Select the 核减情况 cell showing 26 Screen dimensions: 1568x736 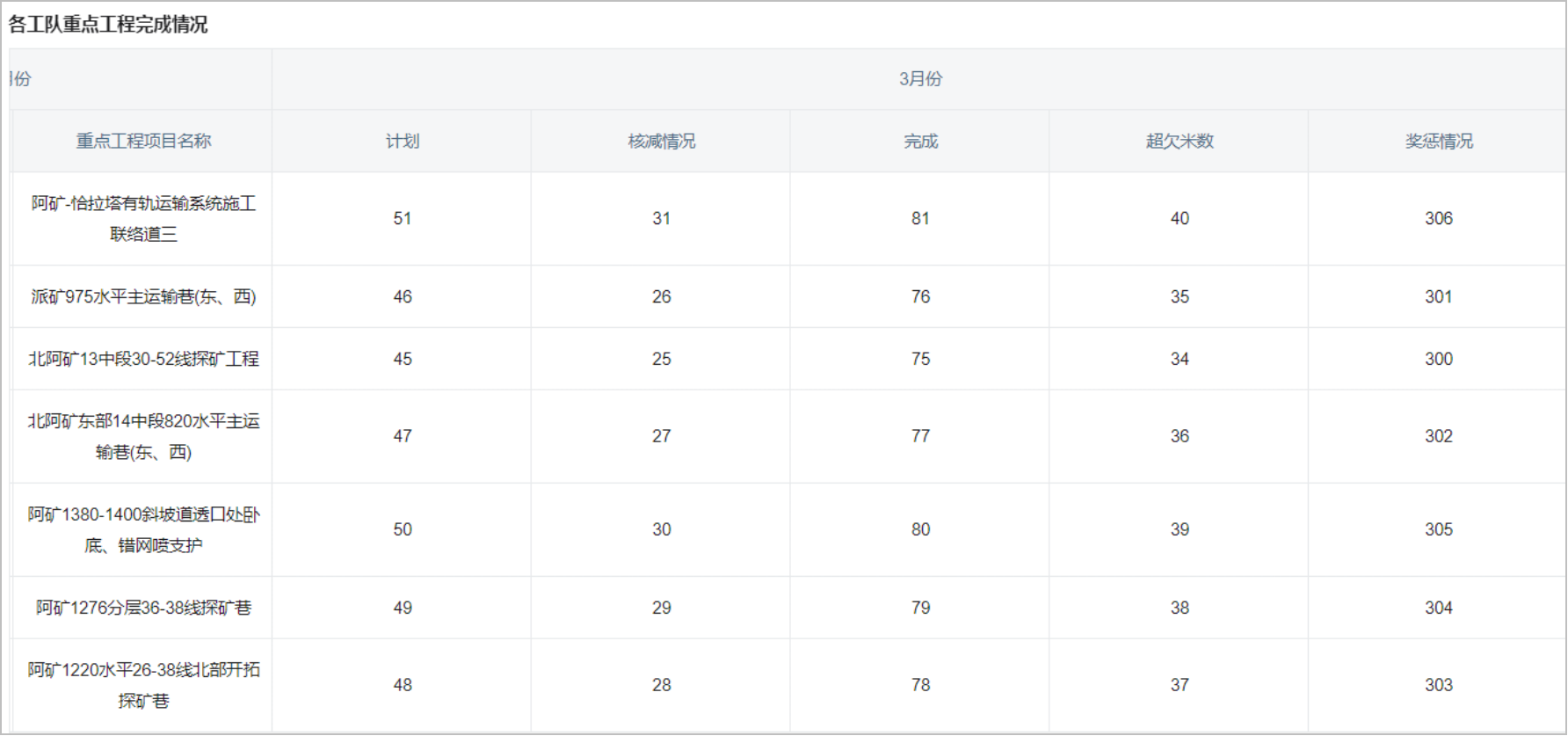coord(661,296)
